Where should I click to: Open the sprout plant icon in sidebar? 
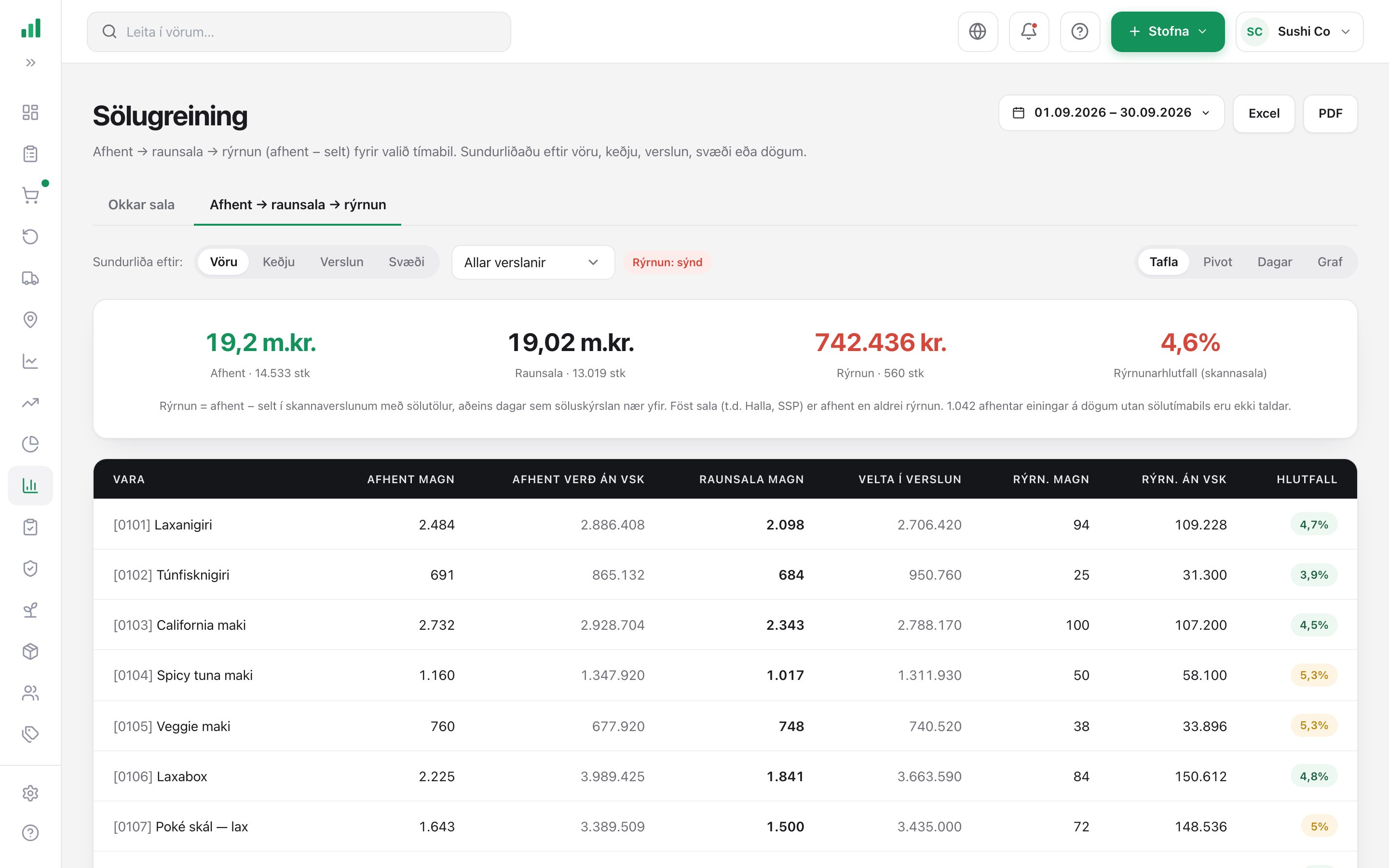tap(30, 610)
